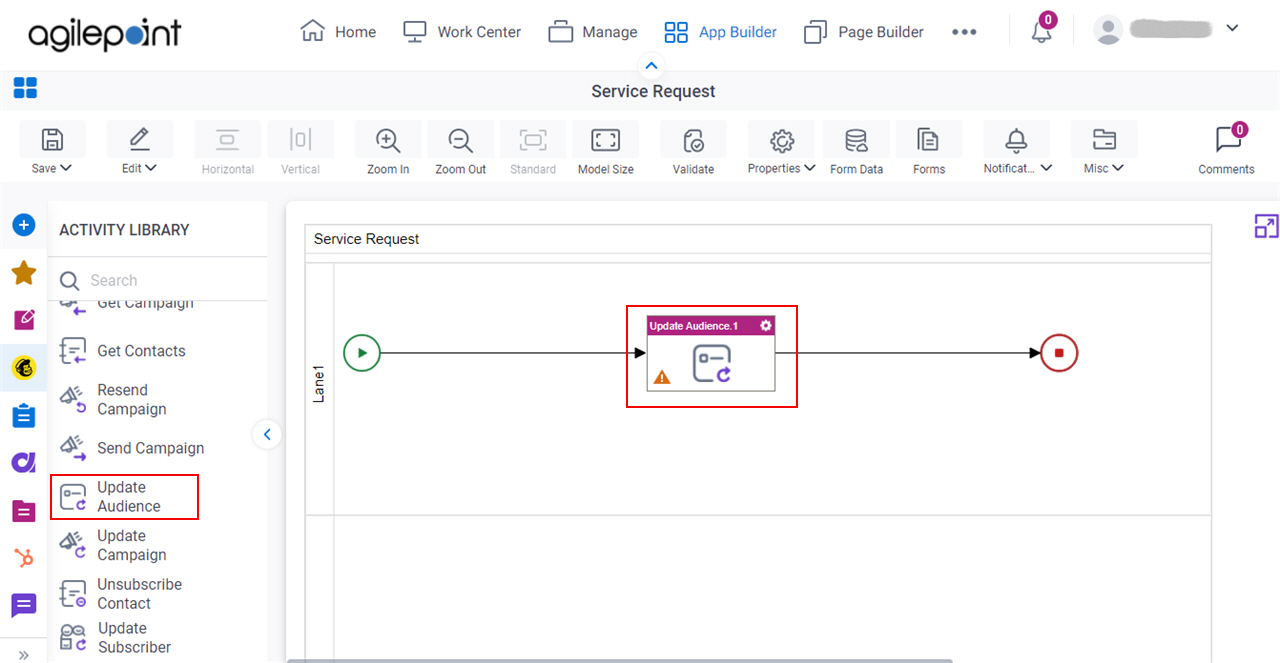
Task: Open Favorites star tab in sidebar
Action: coord(24,272)
